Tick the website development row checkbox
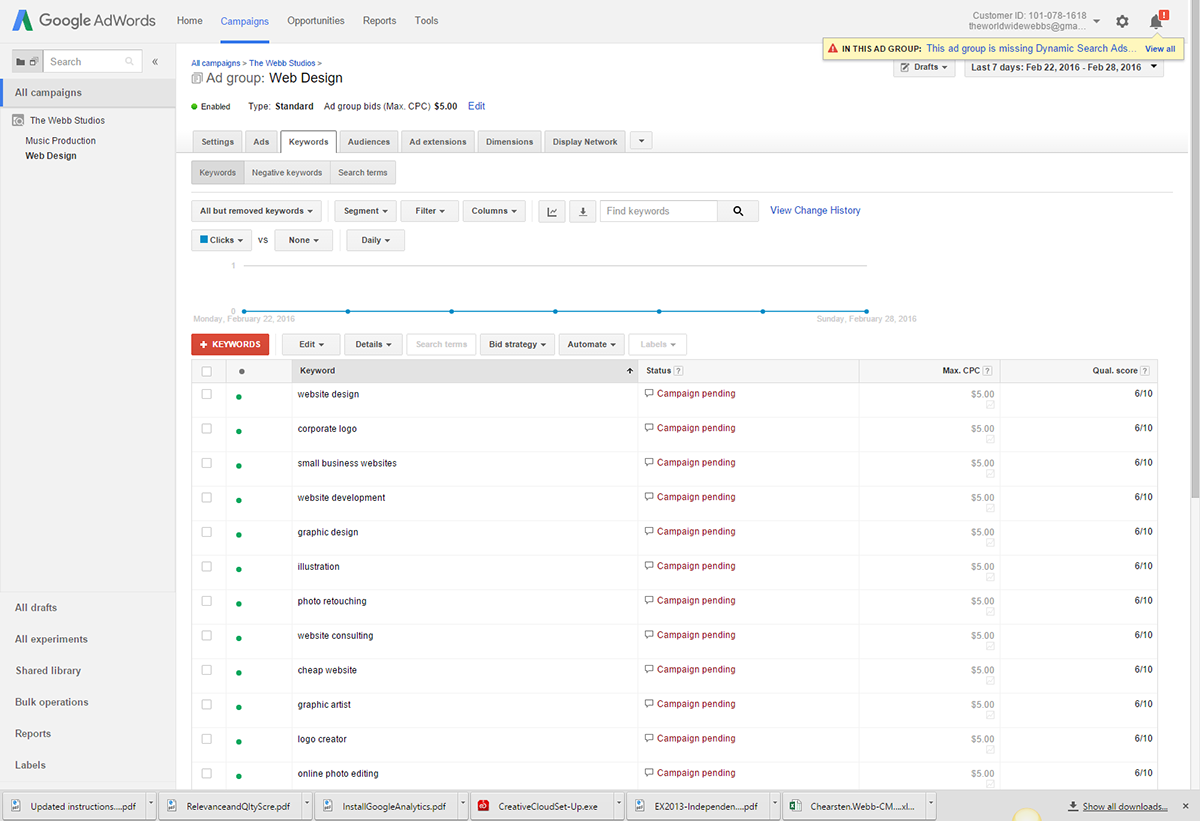Viewport: 1200px width, 821px height. tap(207, 497)
